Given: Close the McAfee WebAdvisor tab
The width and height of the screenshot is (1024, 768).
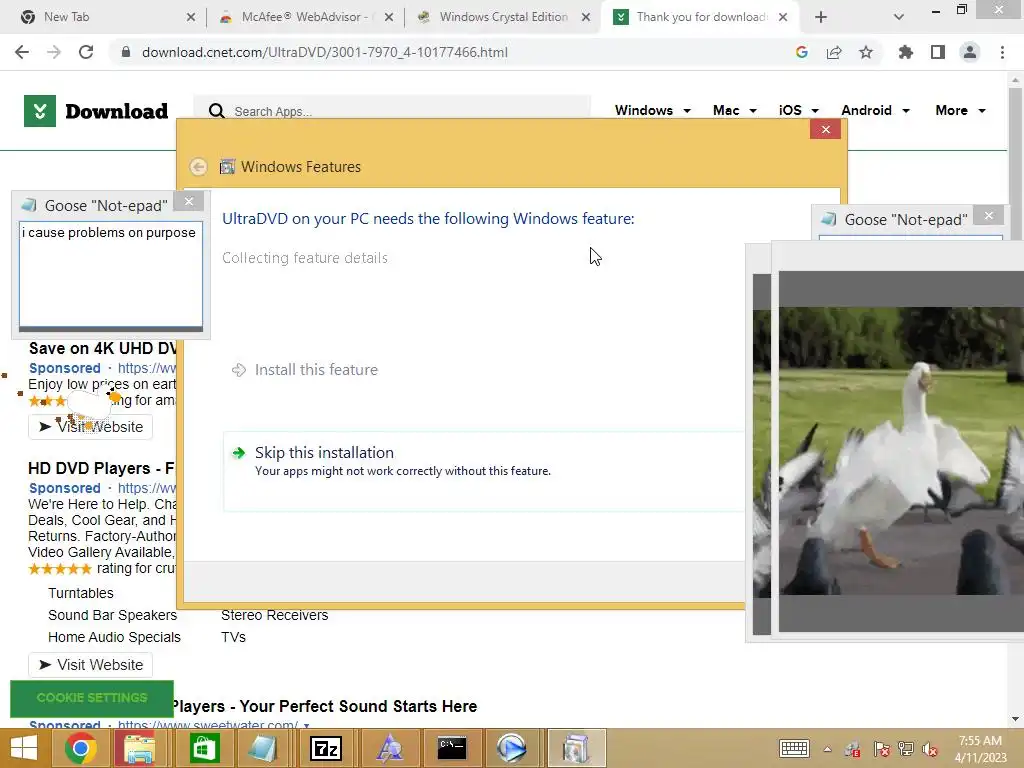Looking at the screenshot, I should (x=389, y=17).
